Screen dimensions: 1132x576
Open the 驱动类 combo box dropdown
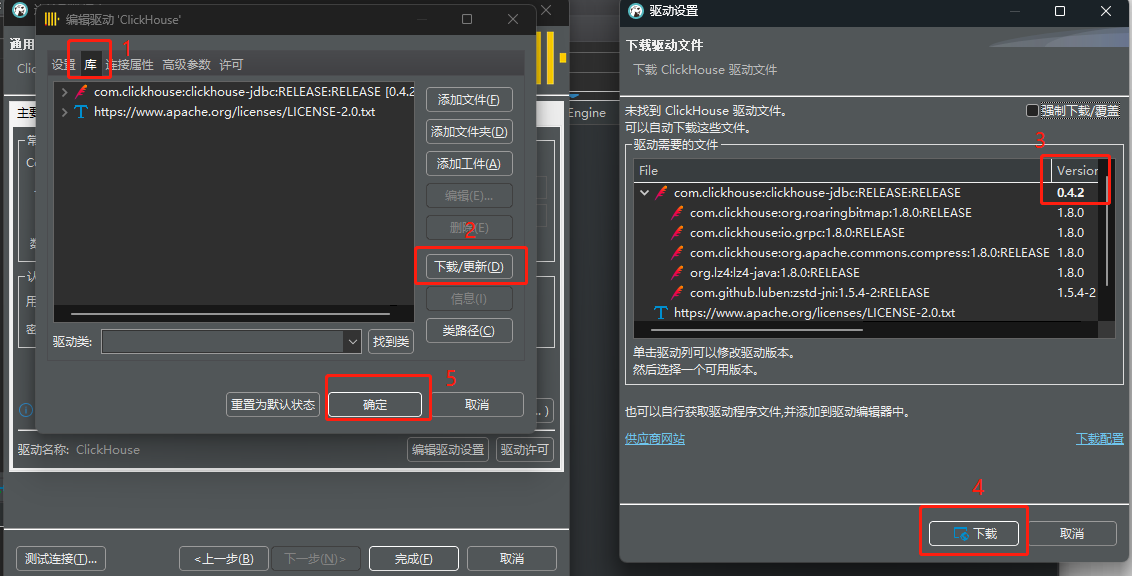click(352, 341)
